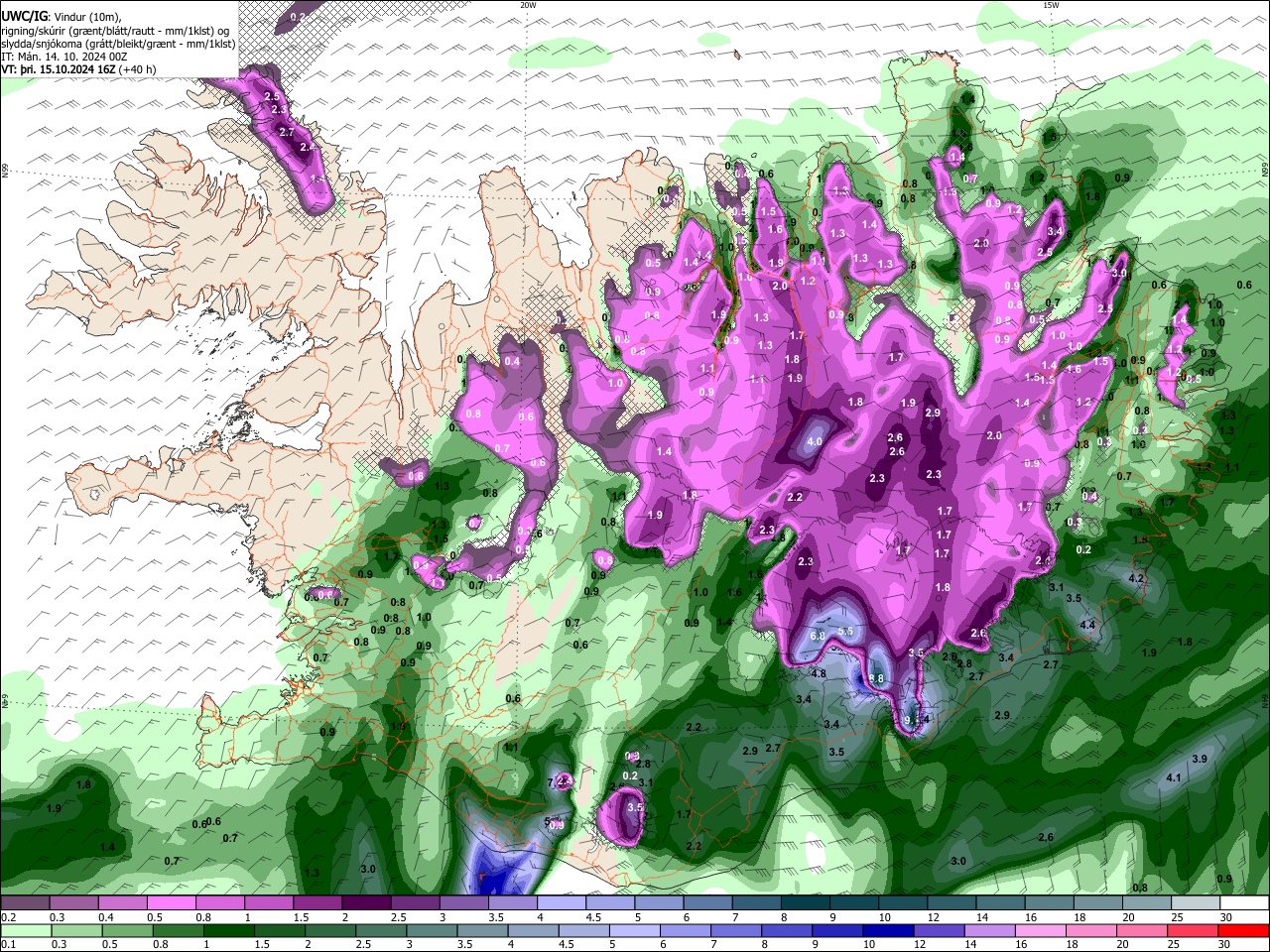Click the '15W' longitude label at top
The image size is (1270, 952).
[1051, 5]
